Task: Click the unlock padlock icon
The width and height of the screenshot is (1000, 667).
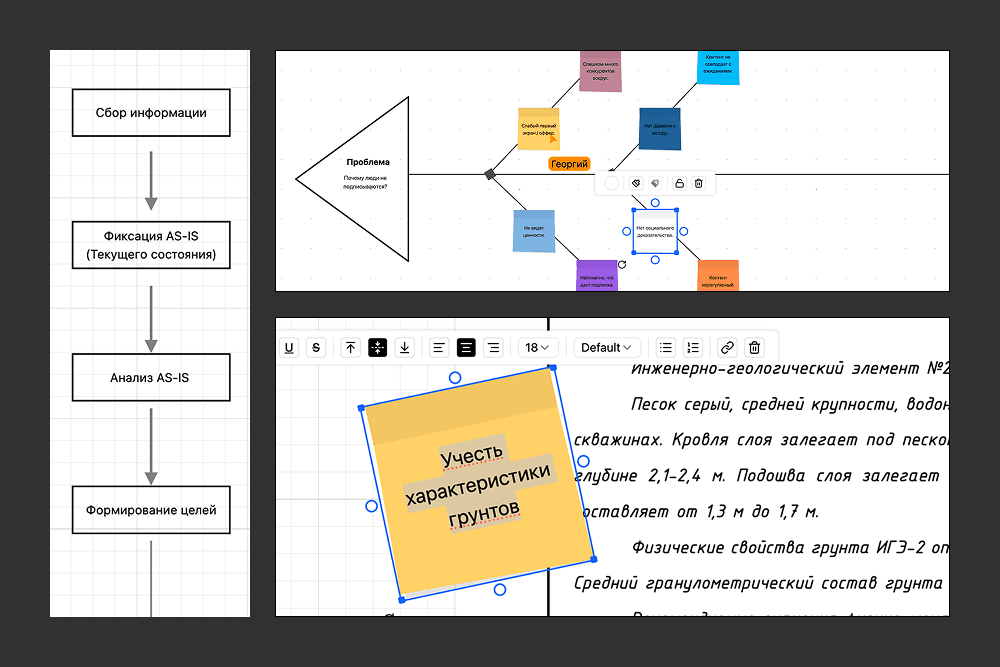Action: coord(679,183)
